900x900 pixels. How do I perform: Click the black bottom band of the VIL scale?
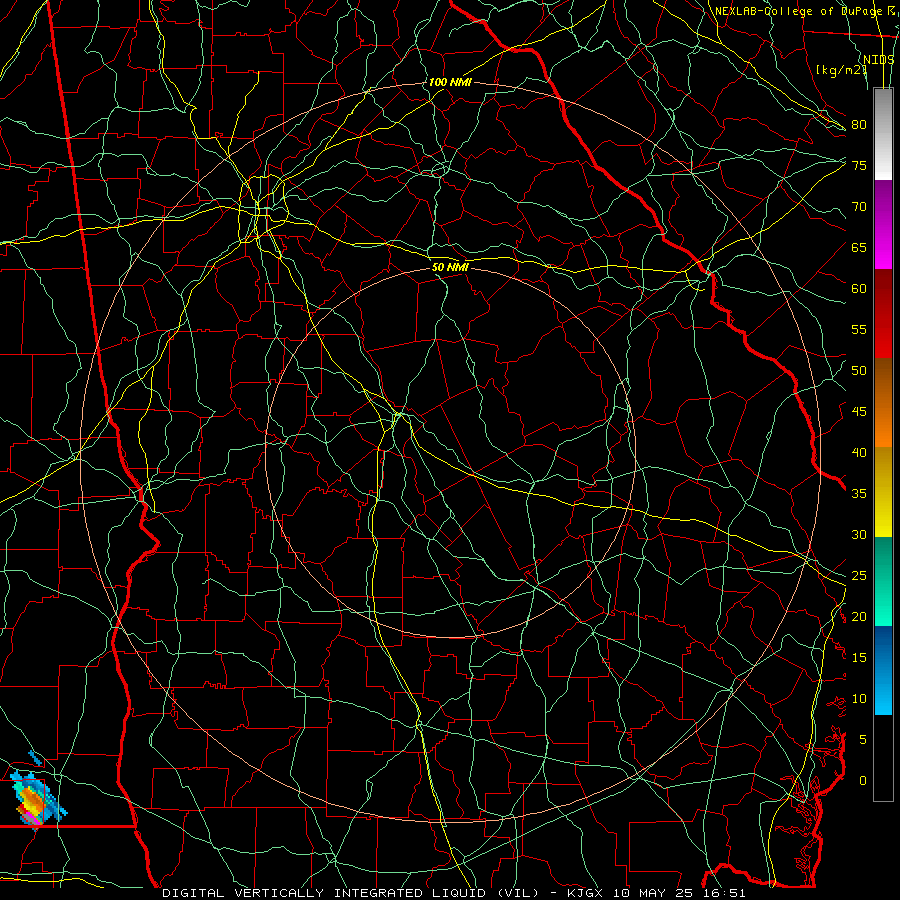(x=883, y=758)
